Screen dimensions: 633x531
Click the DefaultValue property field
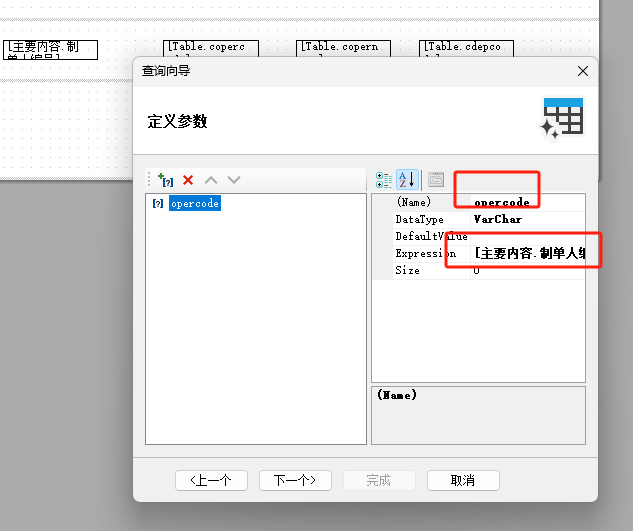click(527, 236)
